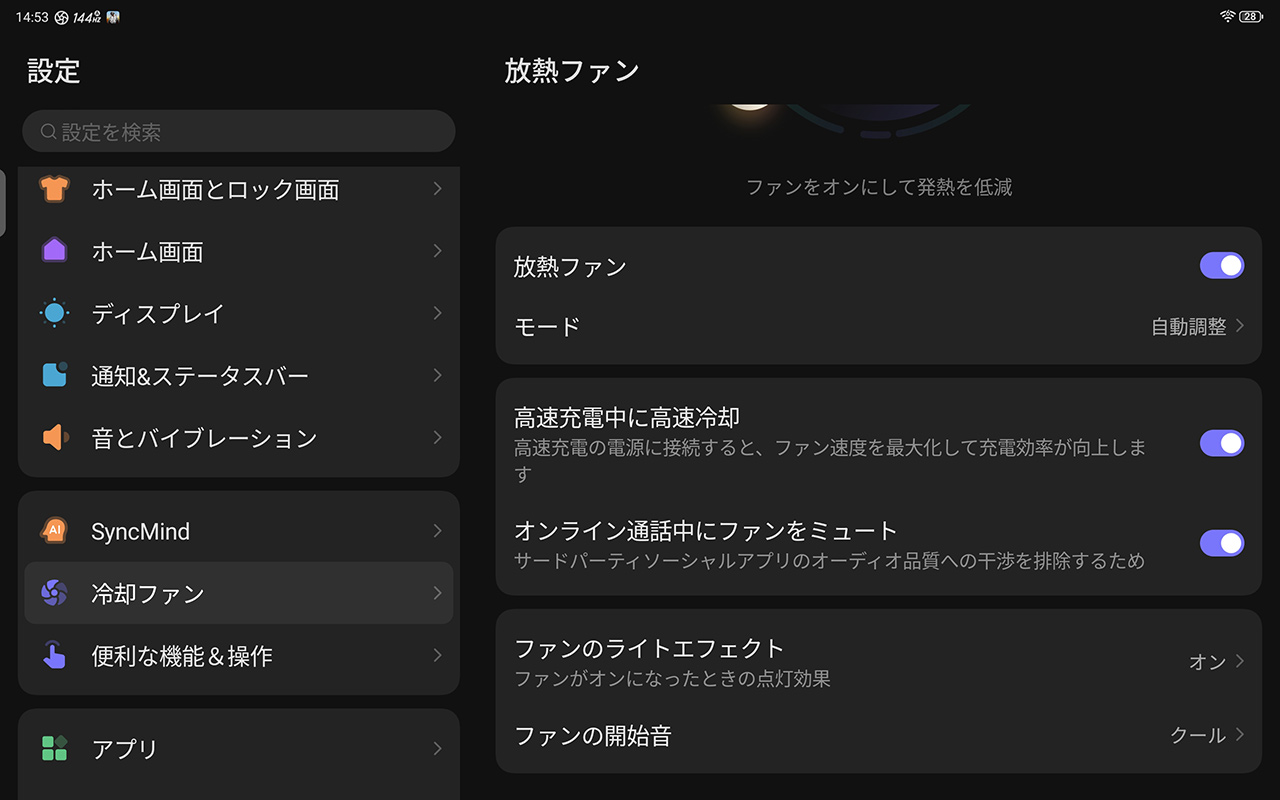Click the SyncMind AI icon

pyautogui.click(x=54, y=531)
